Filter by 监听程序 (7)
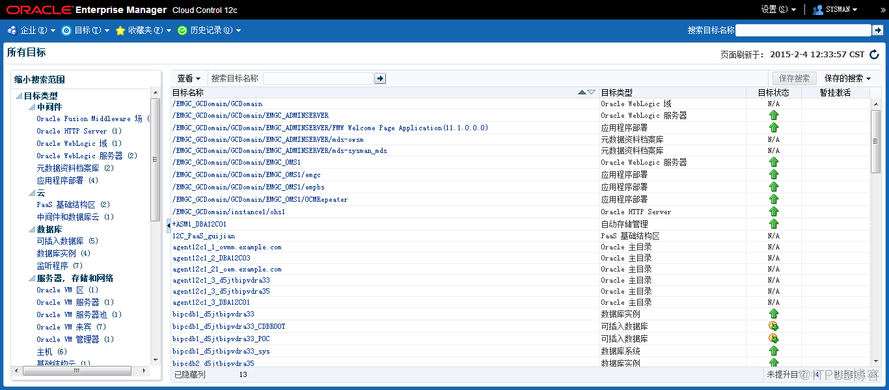The height and width of the screenshot is (390, 889). click(60, 266)
